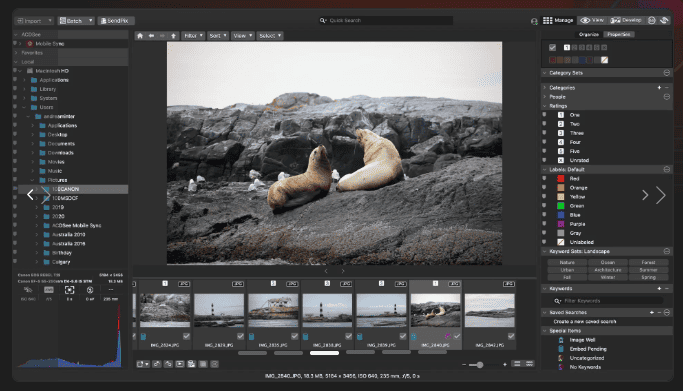Screen dimensions: 683x391
Task: Assign the Winter keyword button
Action: (608, 277)
